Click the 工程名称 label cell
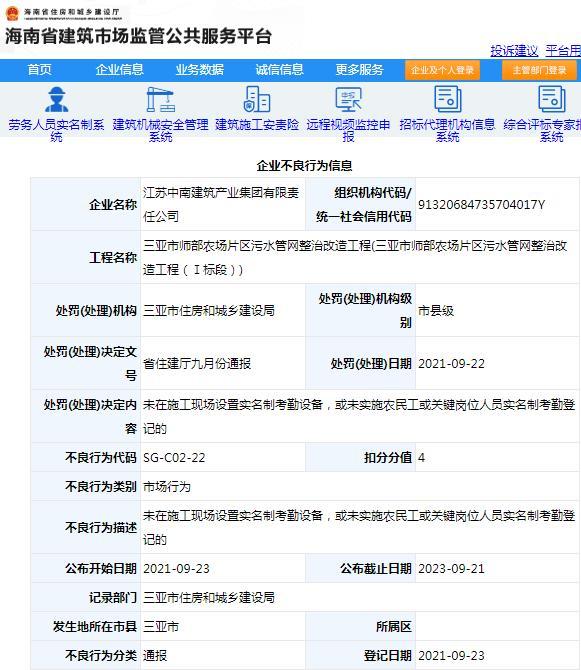 pyautogui.click(x=86, y=258)
